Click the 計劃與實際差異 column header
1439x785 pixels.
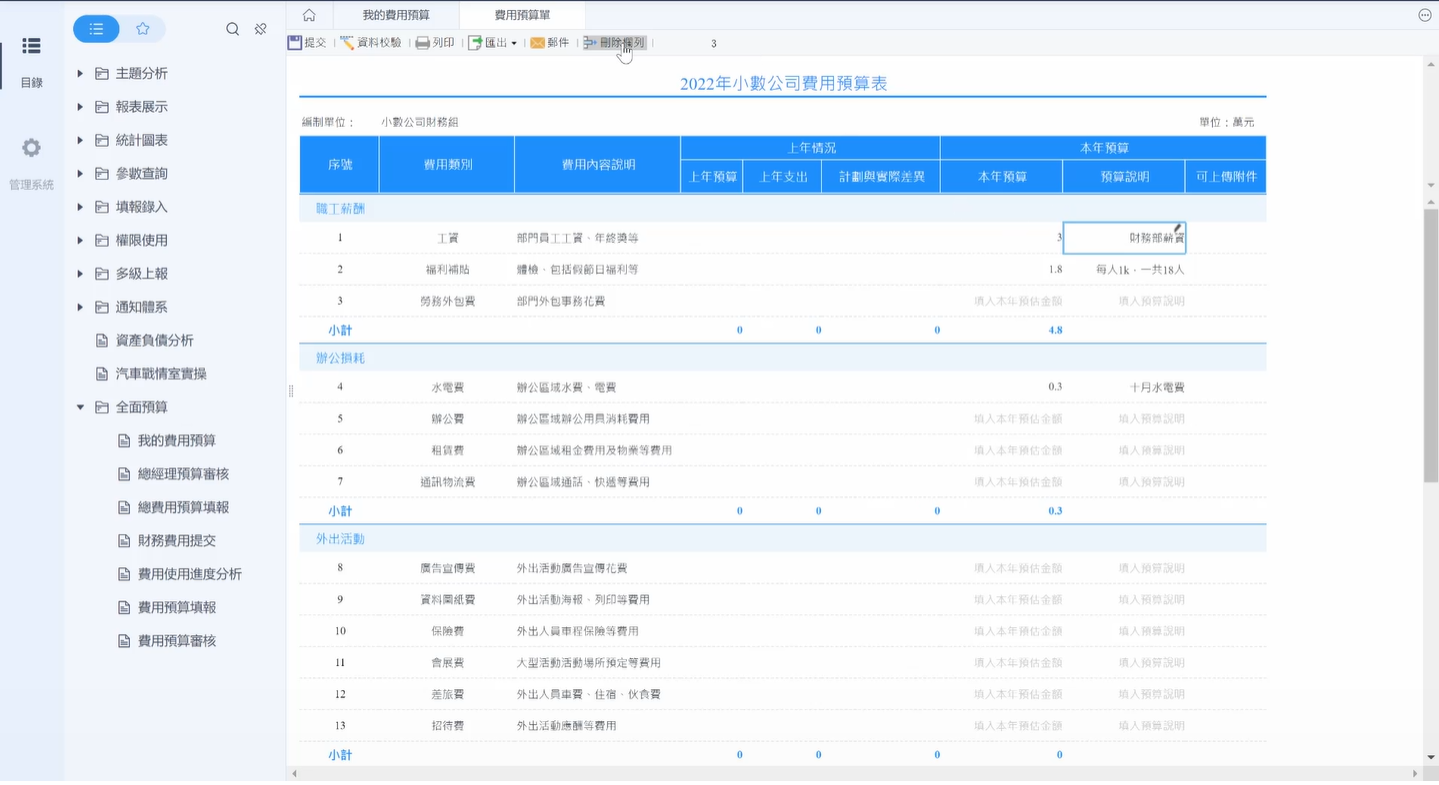point(881,176)
